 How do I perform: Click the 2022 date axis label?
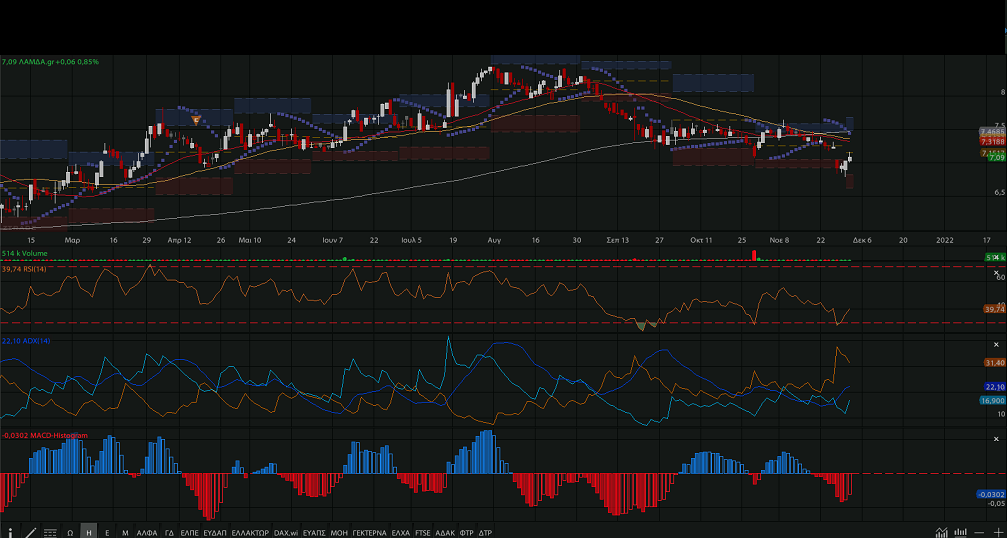coord(945,240)
